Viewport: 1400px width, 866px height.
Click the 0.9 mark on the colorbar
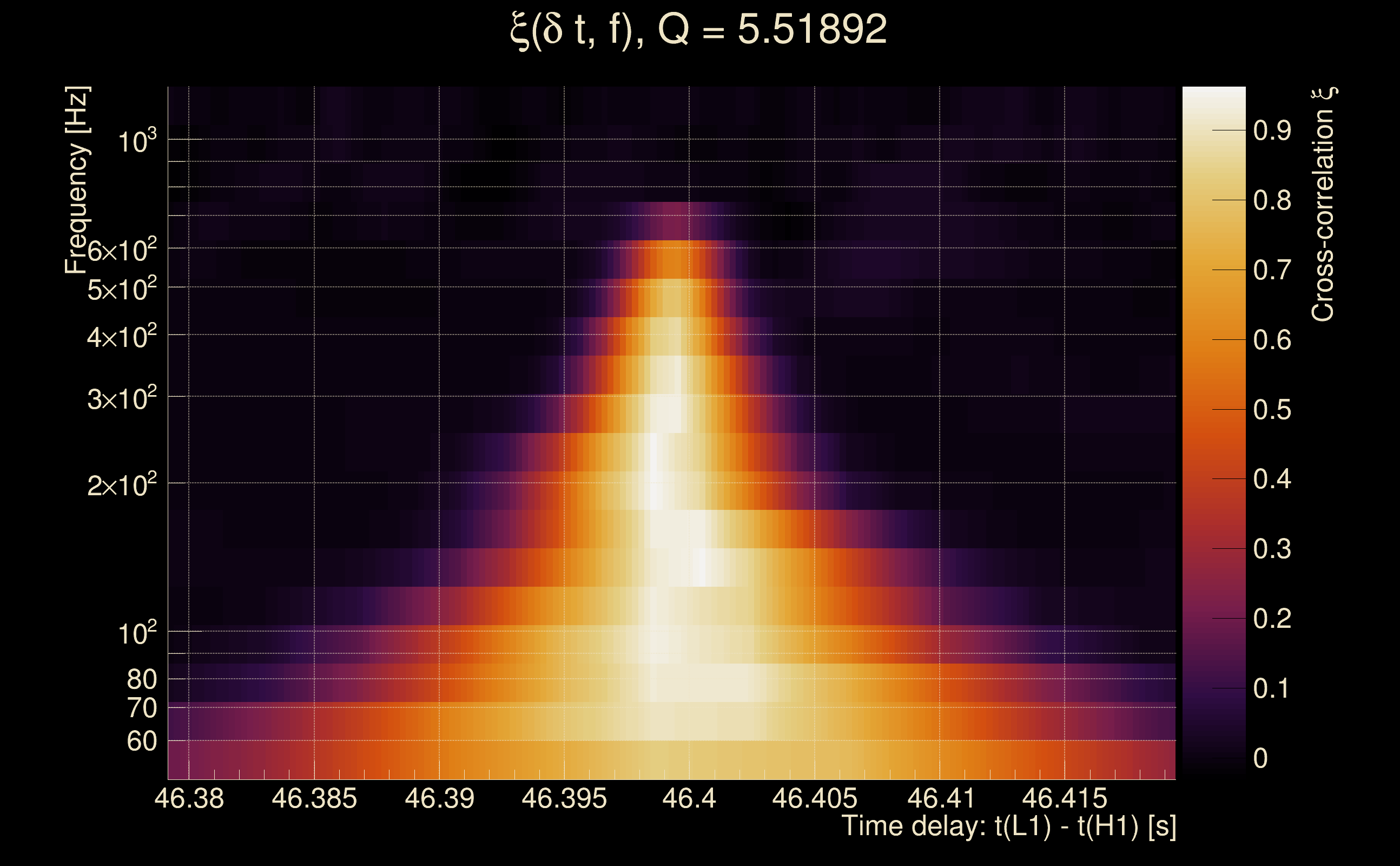coord(1272,131)
